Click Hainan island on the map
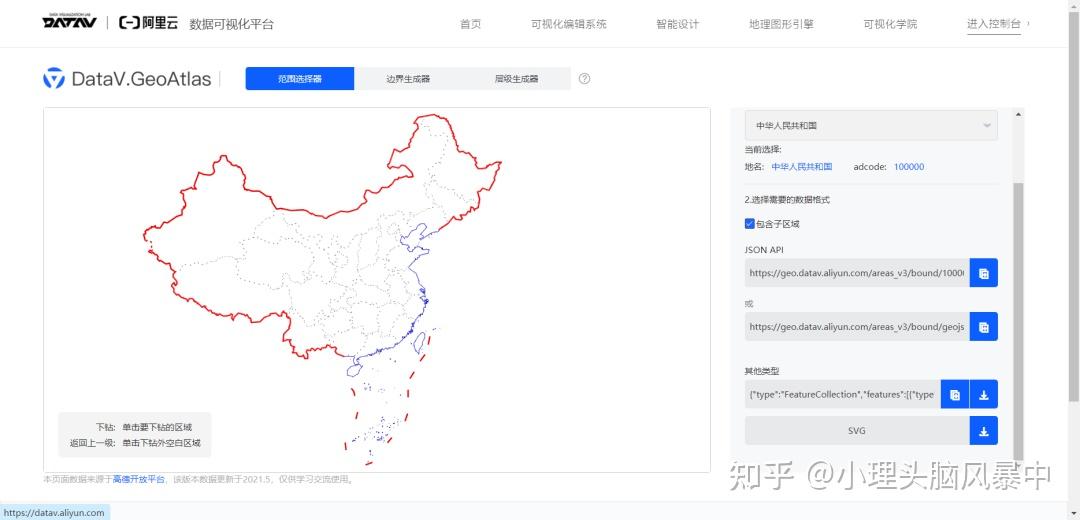 [353, 371]
